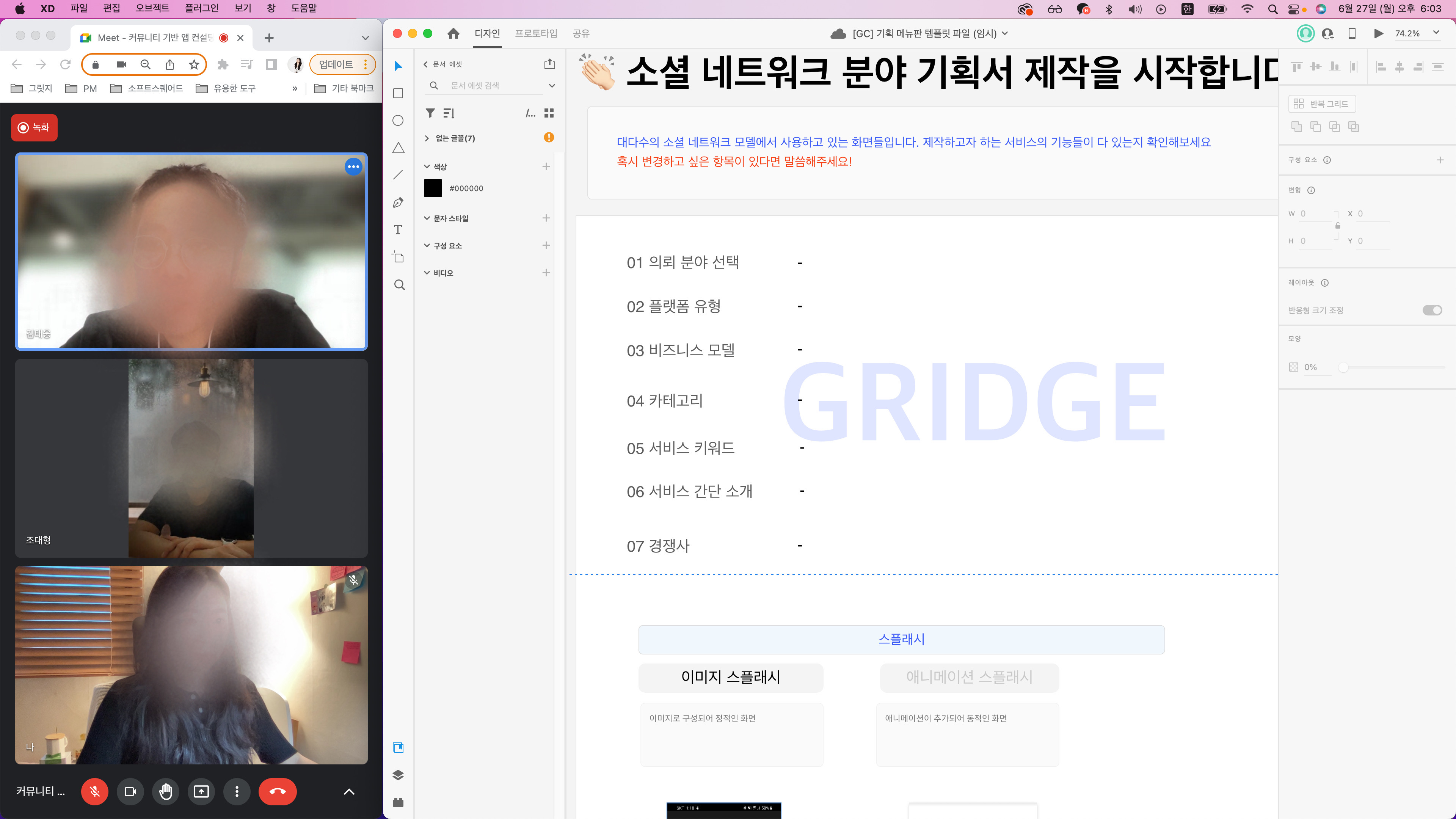Click the Chrome 업데이트 button
This screenshot has width=1456, height=819.
(336, 64)
